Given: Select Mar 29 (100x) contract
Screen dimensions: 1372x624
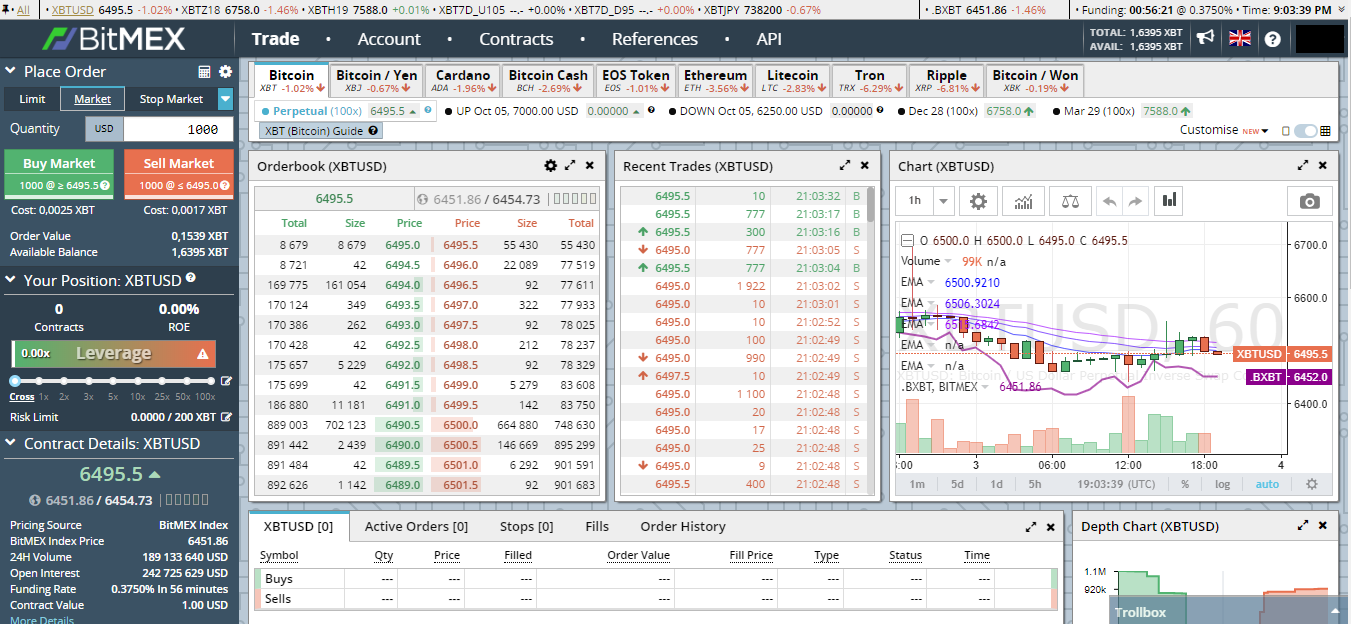Looking at the screenshot, I should 1121,111.
